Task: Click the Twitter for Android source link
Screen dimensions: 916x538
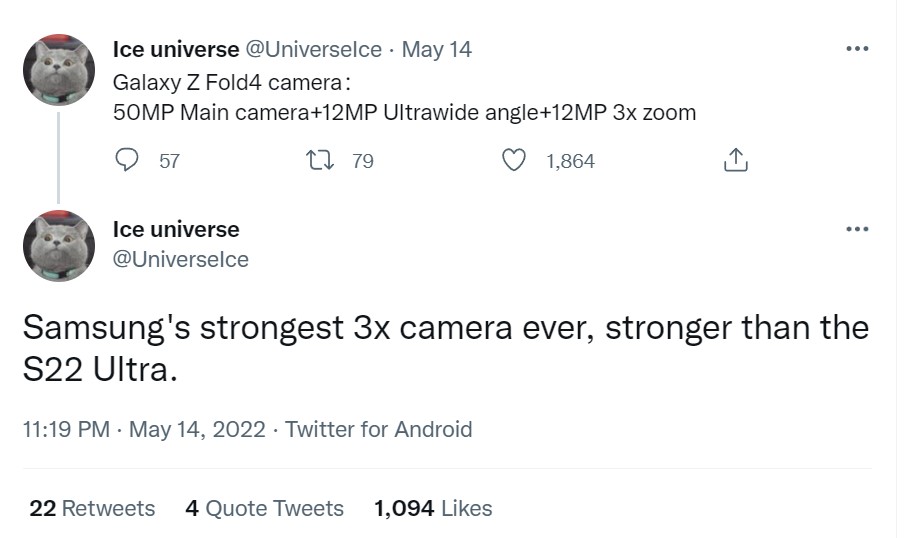Action: 378,430
